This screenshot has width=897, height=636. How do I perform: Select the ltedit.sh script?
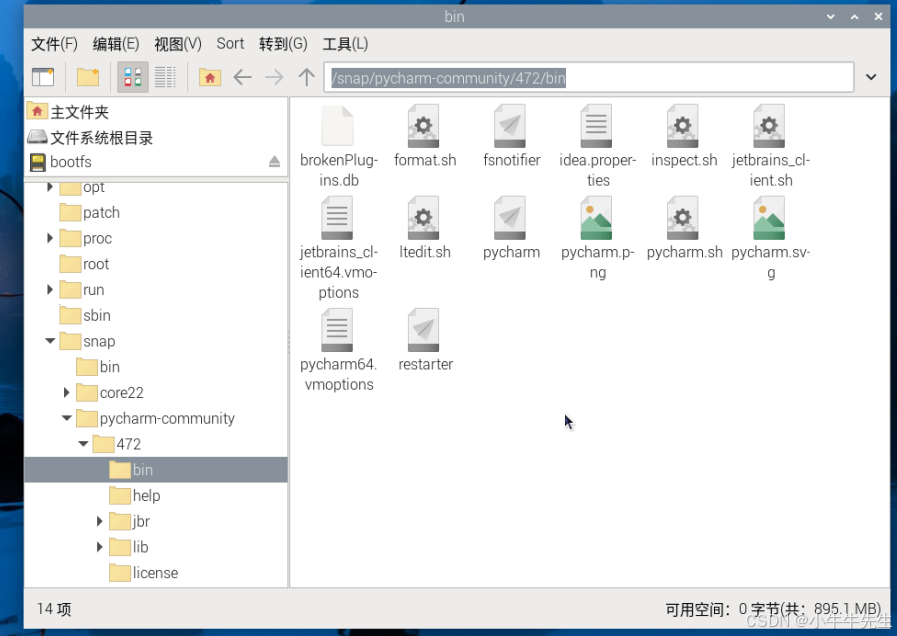[424, 229]
